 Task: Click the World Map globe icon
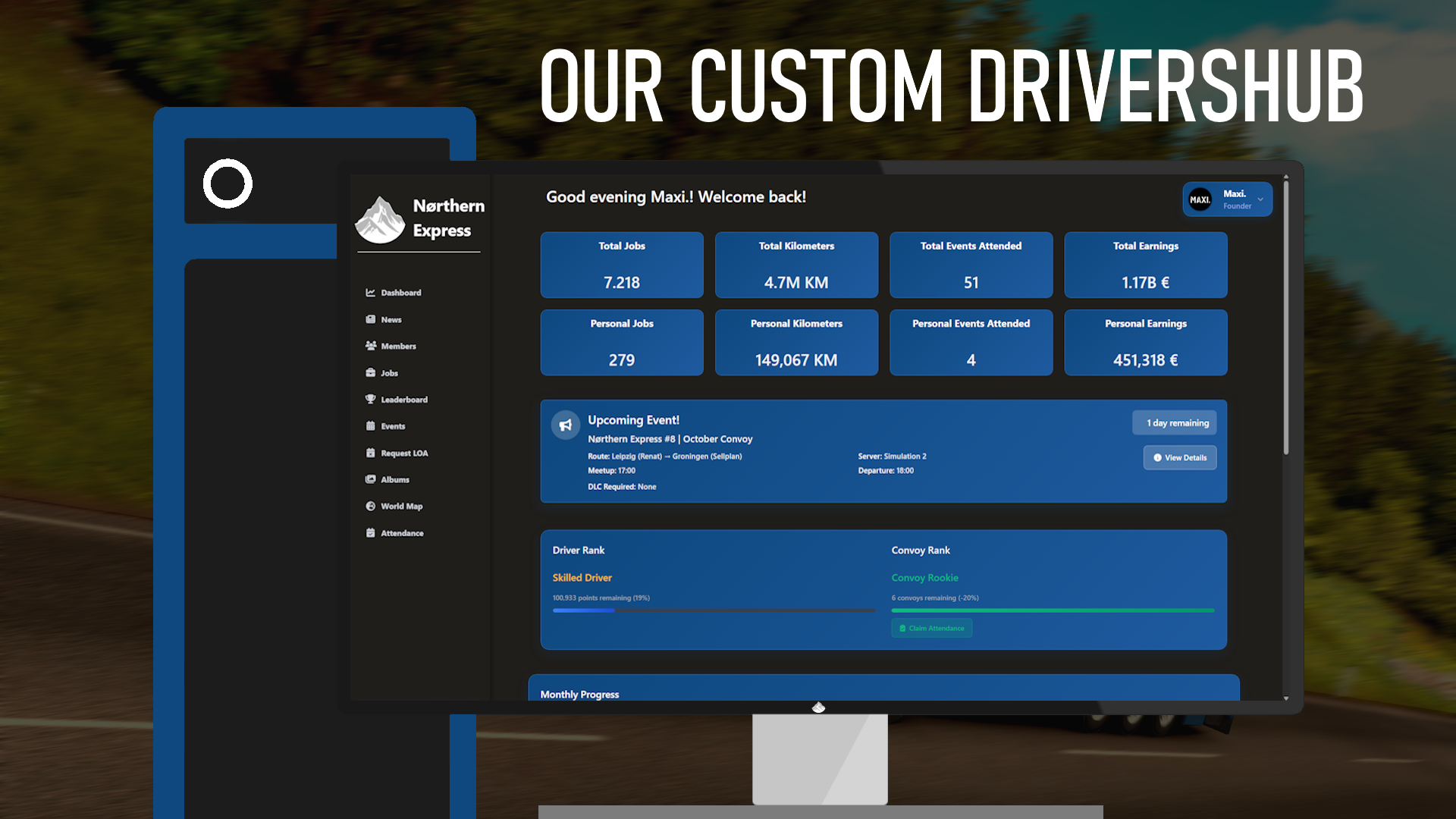click(x=370, y=506)
